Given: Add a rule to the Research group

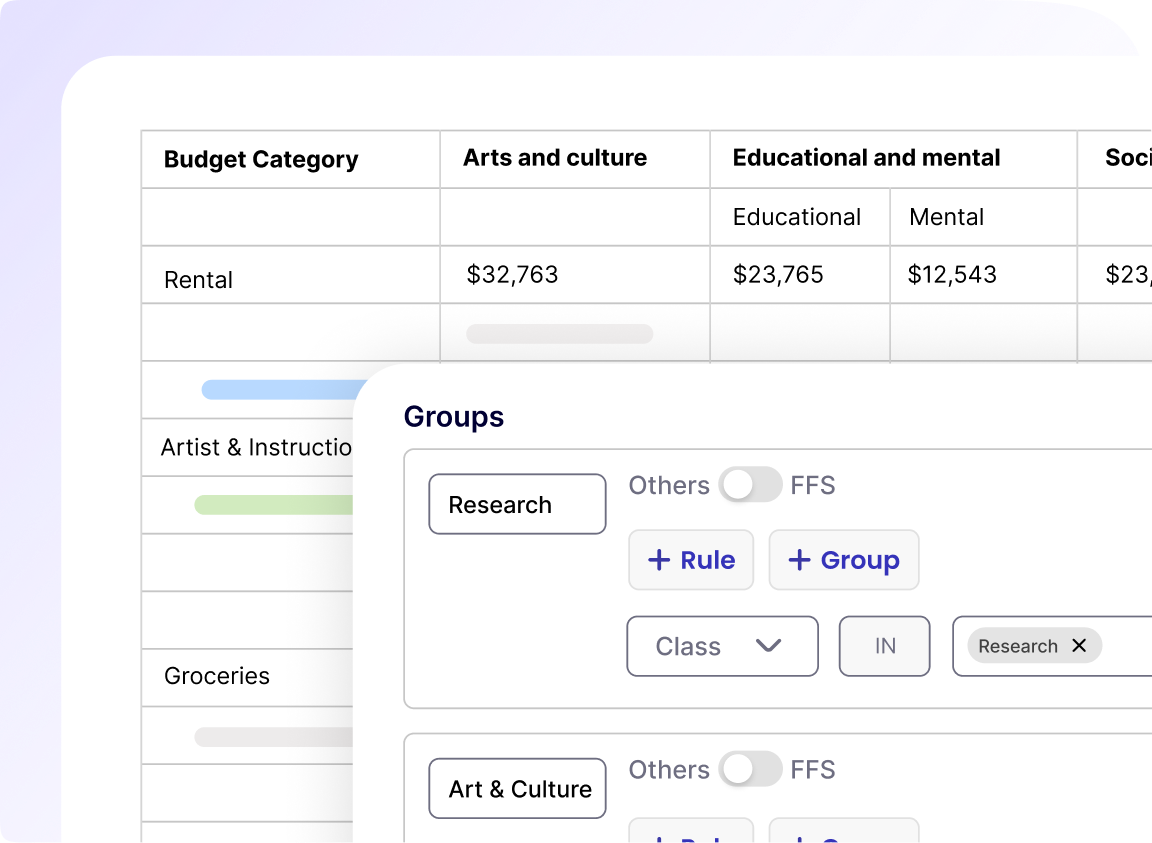Looking at the screenshot, I should (691, 560).
